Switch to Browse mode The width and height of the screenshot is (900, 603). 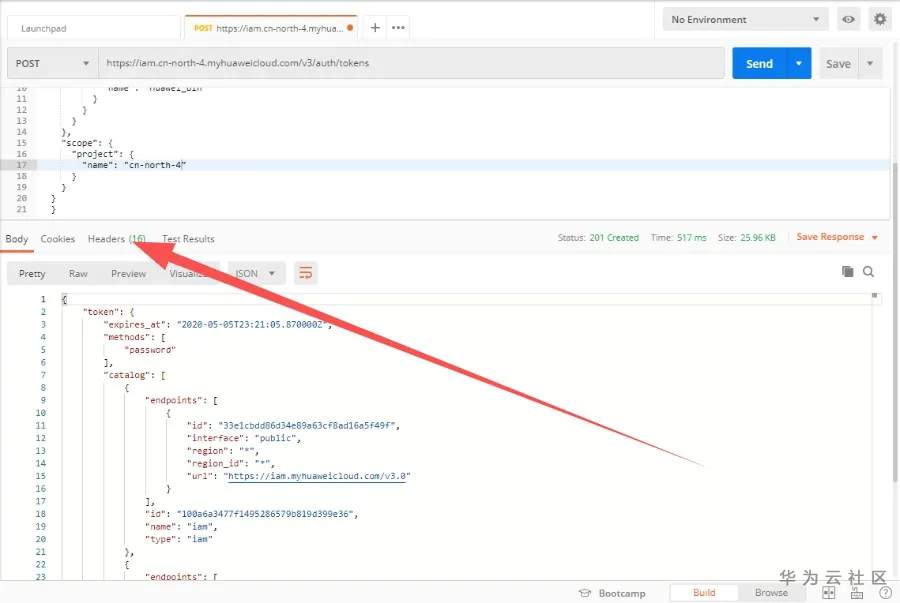pos(771,593)
